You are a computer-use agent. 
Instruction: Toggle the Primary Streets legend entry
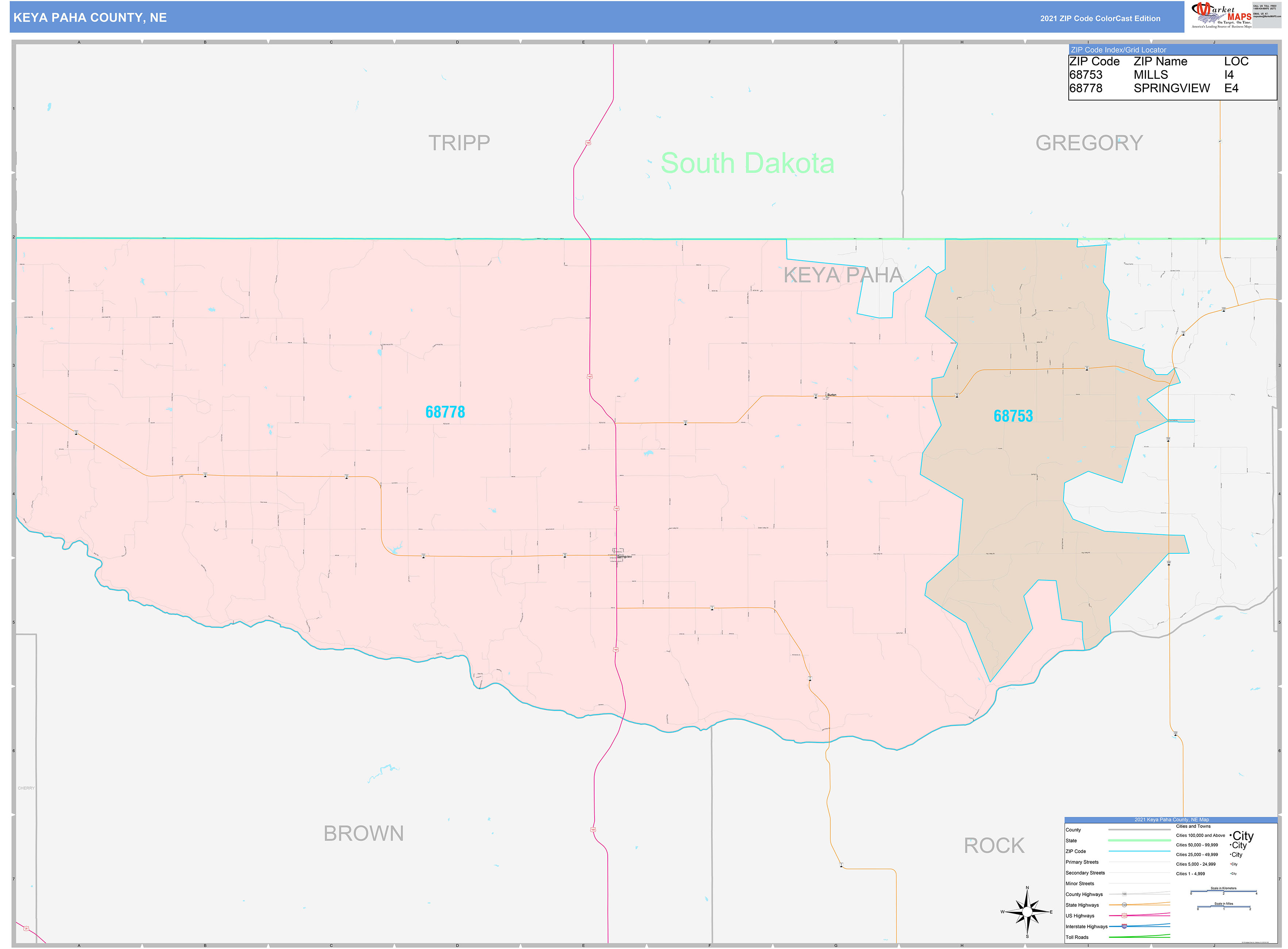click(x=1083, y=862)
